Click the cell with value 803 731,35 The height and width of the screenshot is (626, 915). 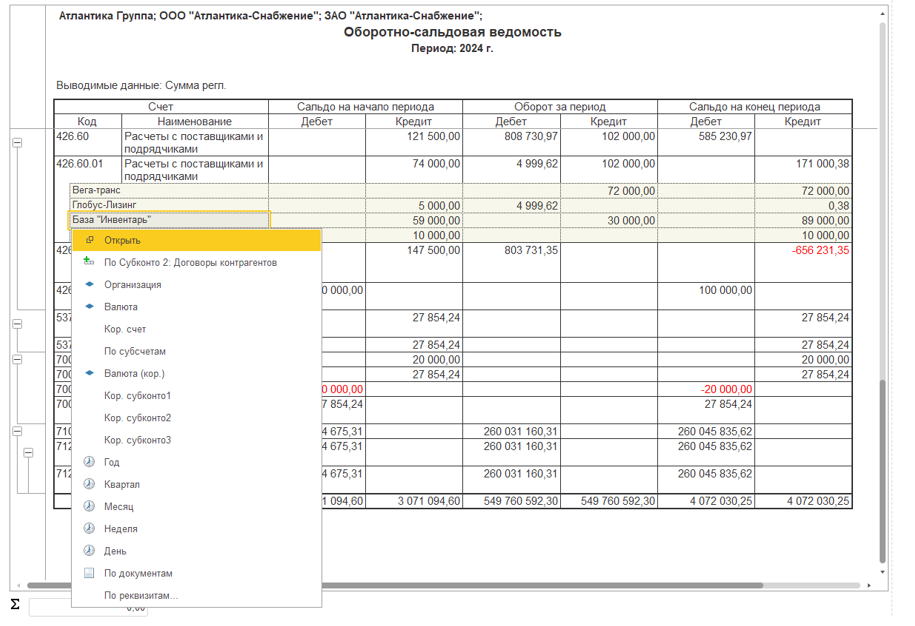(x=512, y=263)
